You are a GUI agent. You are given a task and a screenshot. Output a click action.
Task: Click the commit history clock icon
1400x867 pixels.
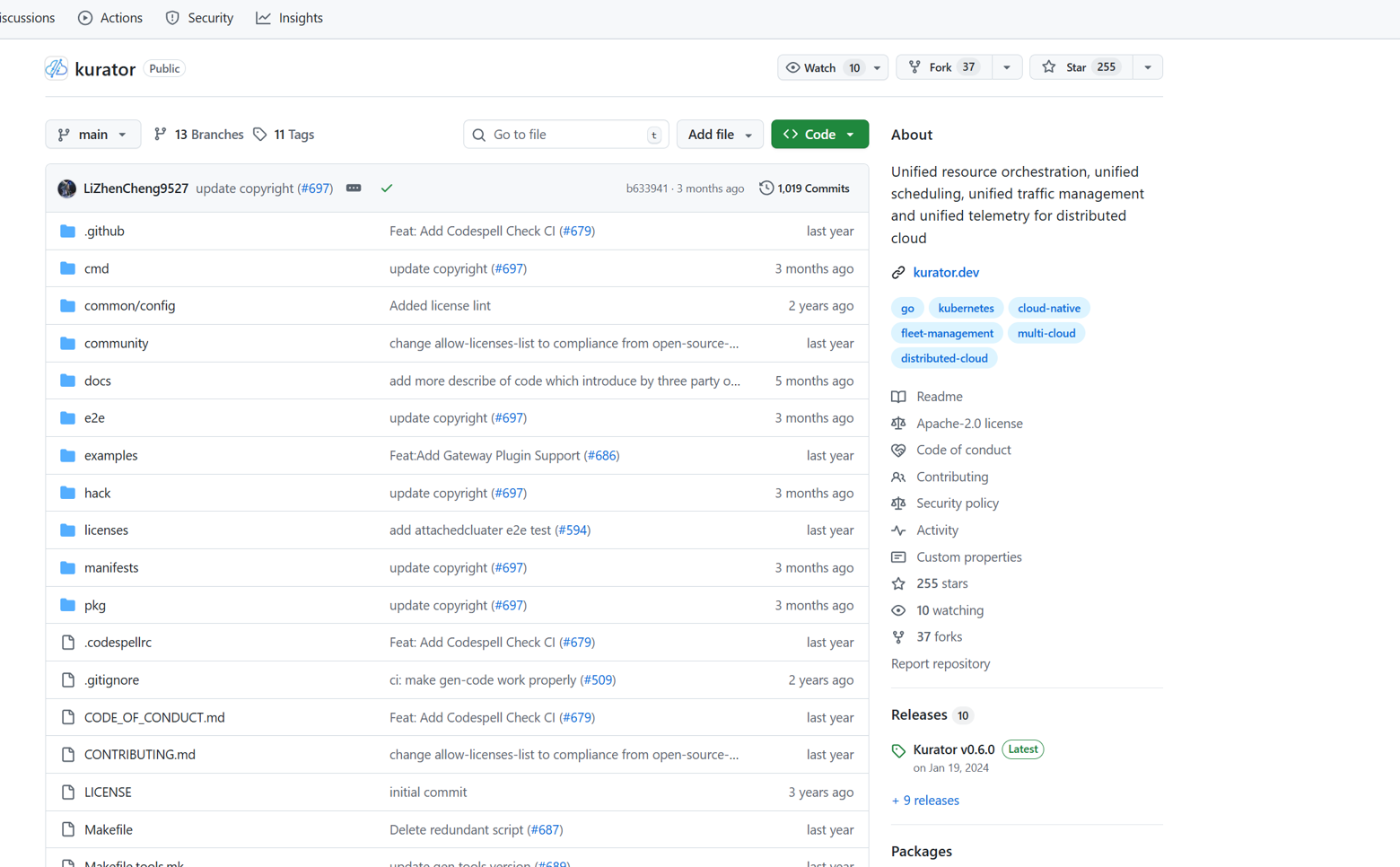tap(766, 188)
